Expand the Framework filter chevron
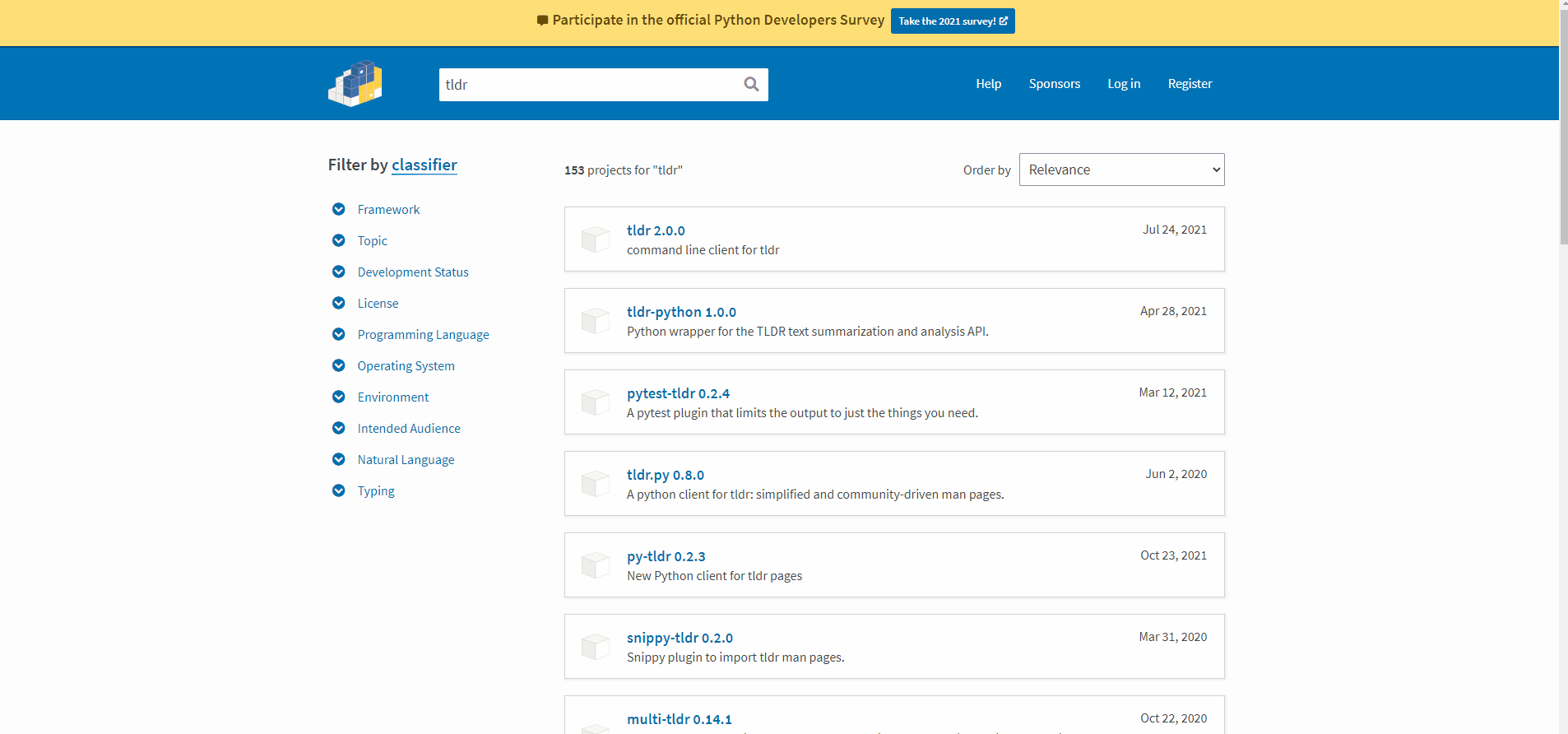The image size is (1568, 734). click(x=338, y=209)
